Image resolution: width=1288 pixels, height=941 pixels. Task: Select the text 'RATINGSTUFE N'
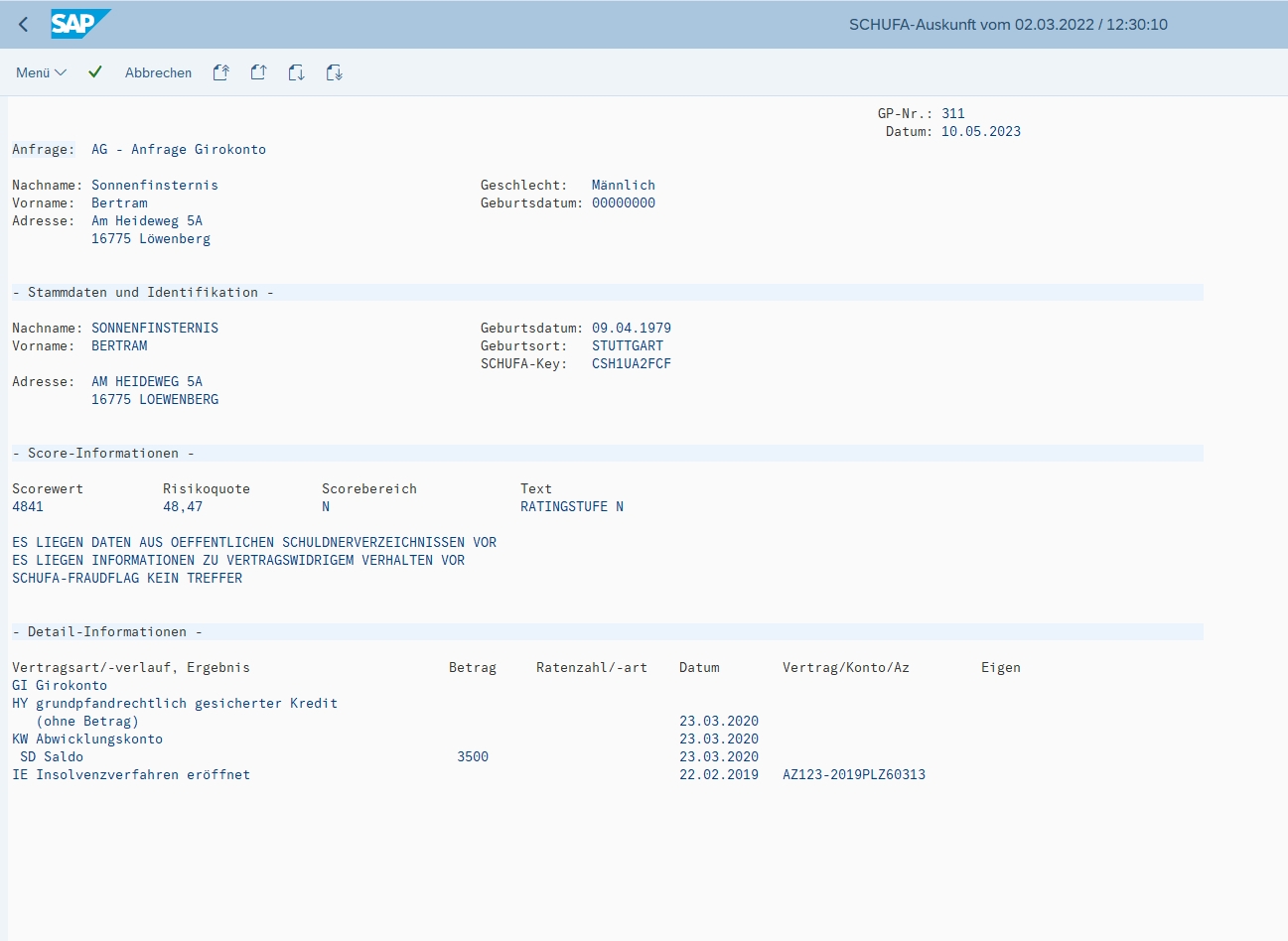[572, 506]
